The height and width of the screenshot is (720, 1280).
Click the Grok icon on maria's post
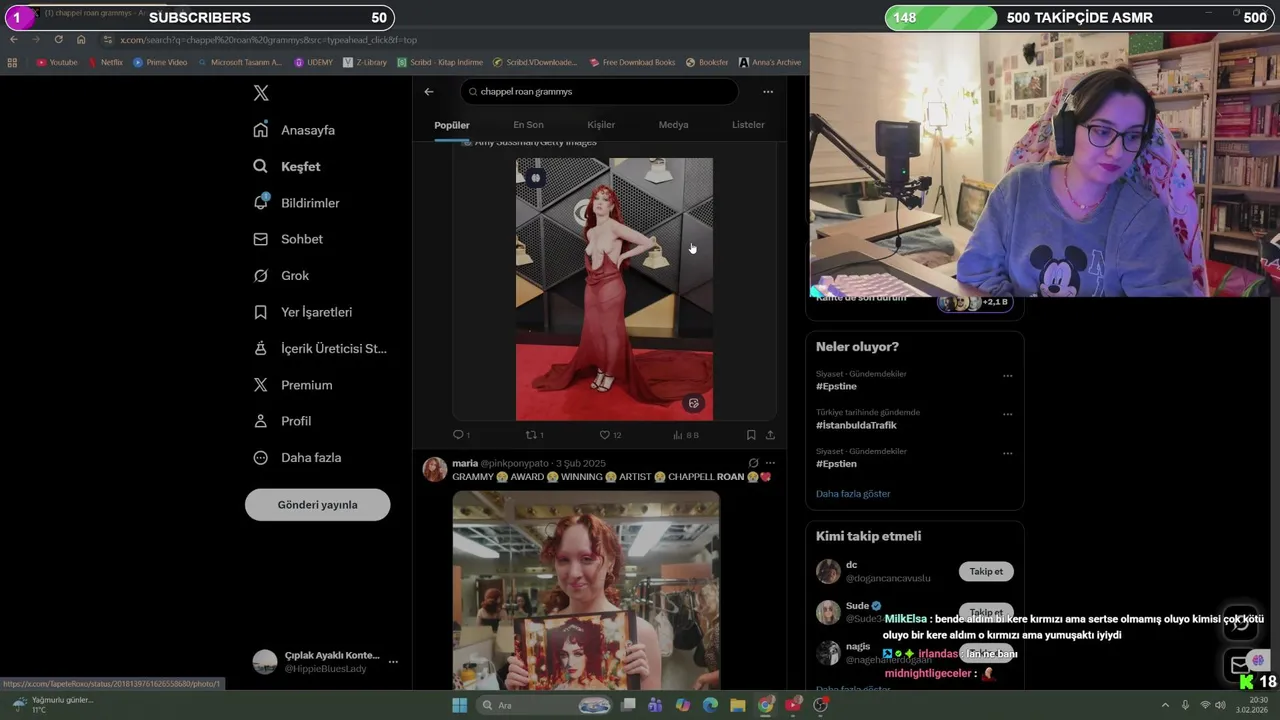tap(753, 463)
